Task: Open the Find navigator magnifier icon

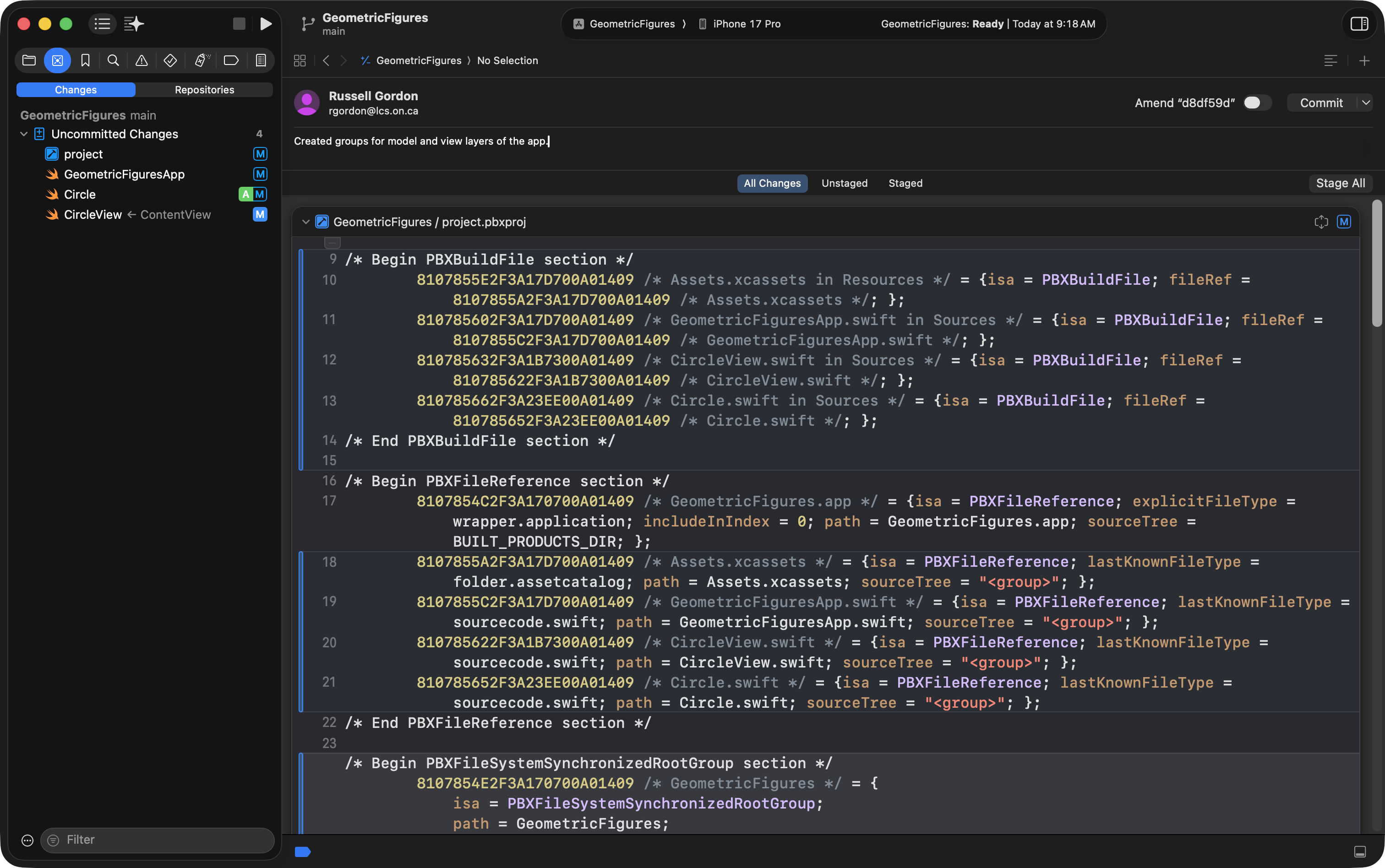Action: click(x=113, y=60)
